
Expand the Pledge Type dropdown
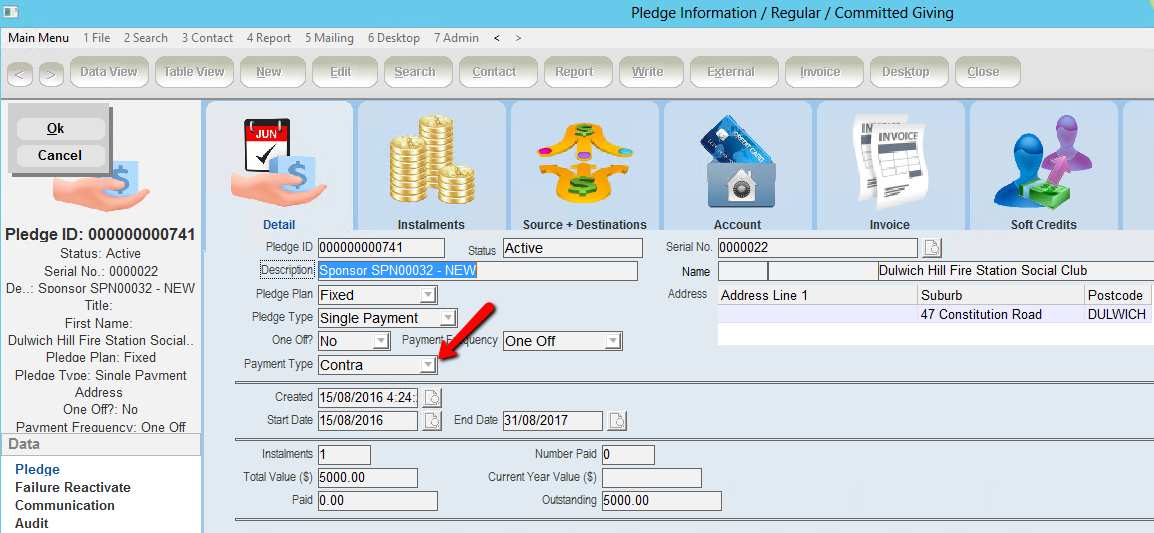pyautogui.click(x=447, y=318)
